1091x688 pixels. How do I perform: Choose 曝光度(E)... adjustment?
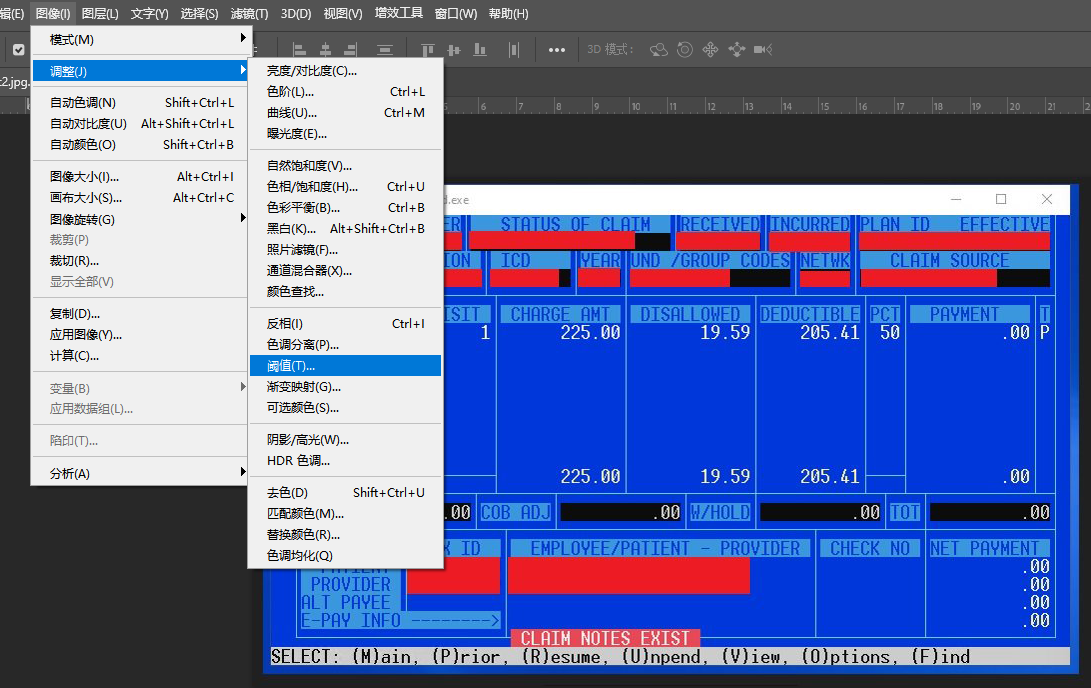pos(345,134)
